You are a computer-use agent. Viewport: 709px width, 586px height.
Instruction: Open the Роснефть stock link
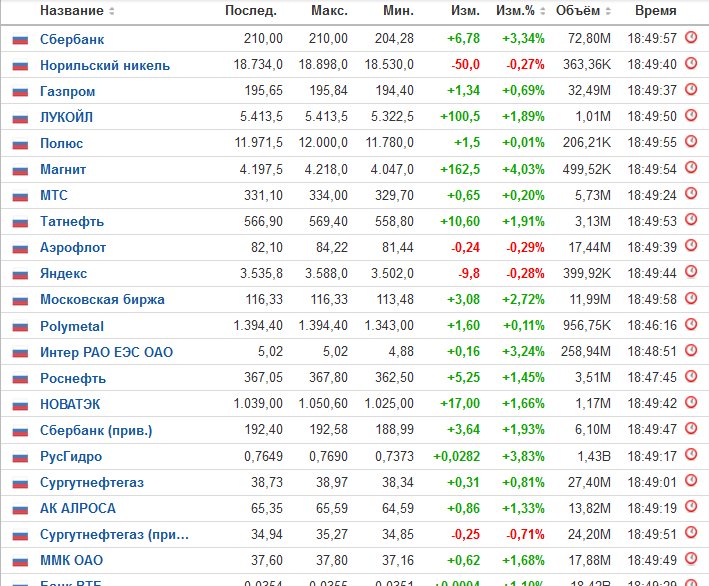(73, 378)
